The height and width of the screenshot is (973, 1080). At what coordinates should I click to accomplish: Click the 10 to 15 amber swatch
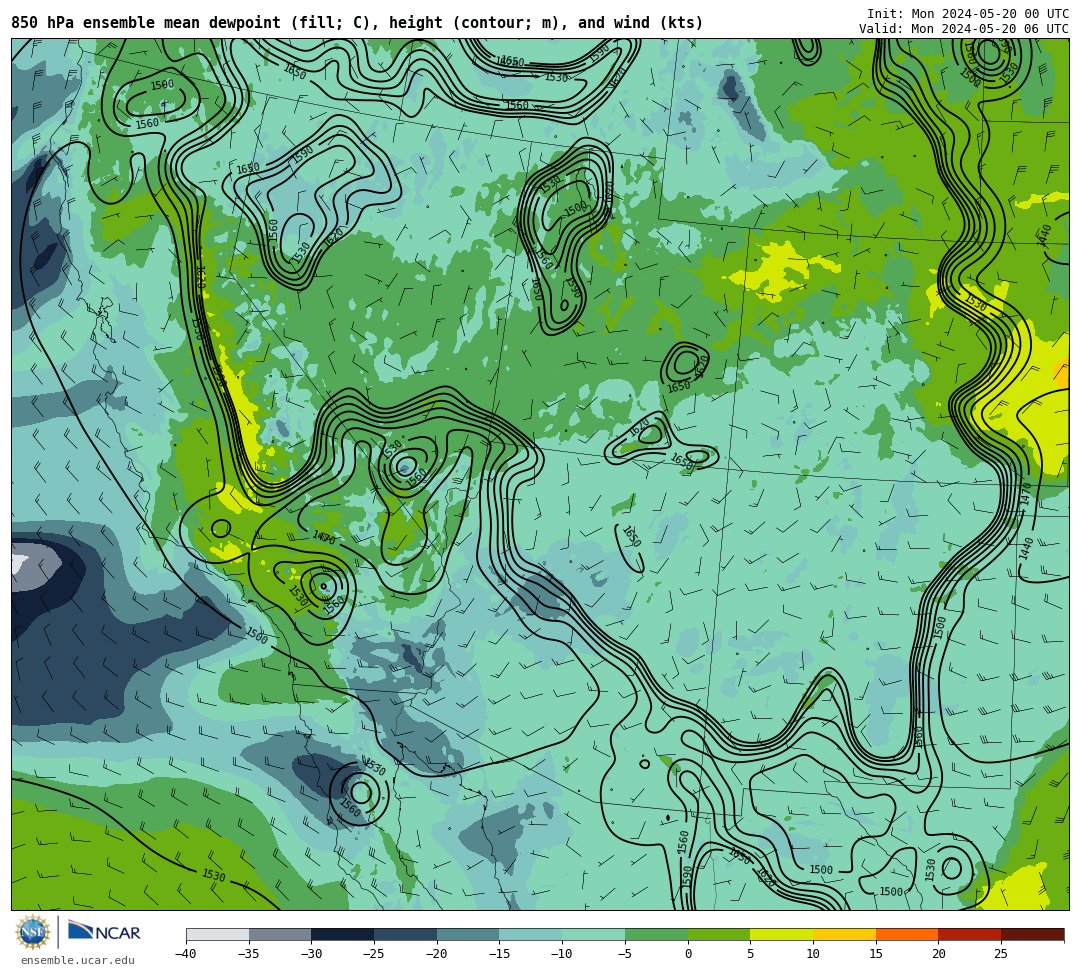(x=844, y=934)
